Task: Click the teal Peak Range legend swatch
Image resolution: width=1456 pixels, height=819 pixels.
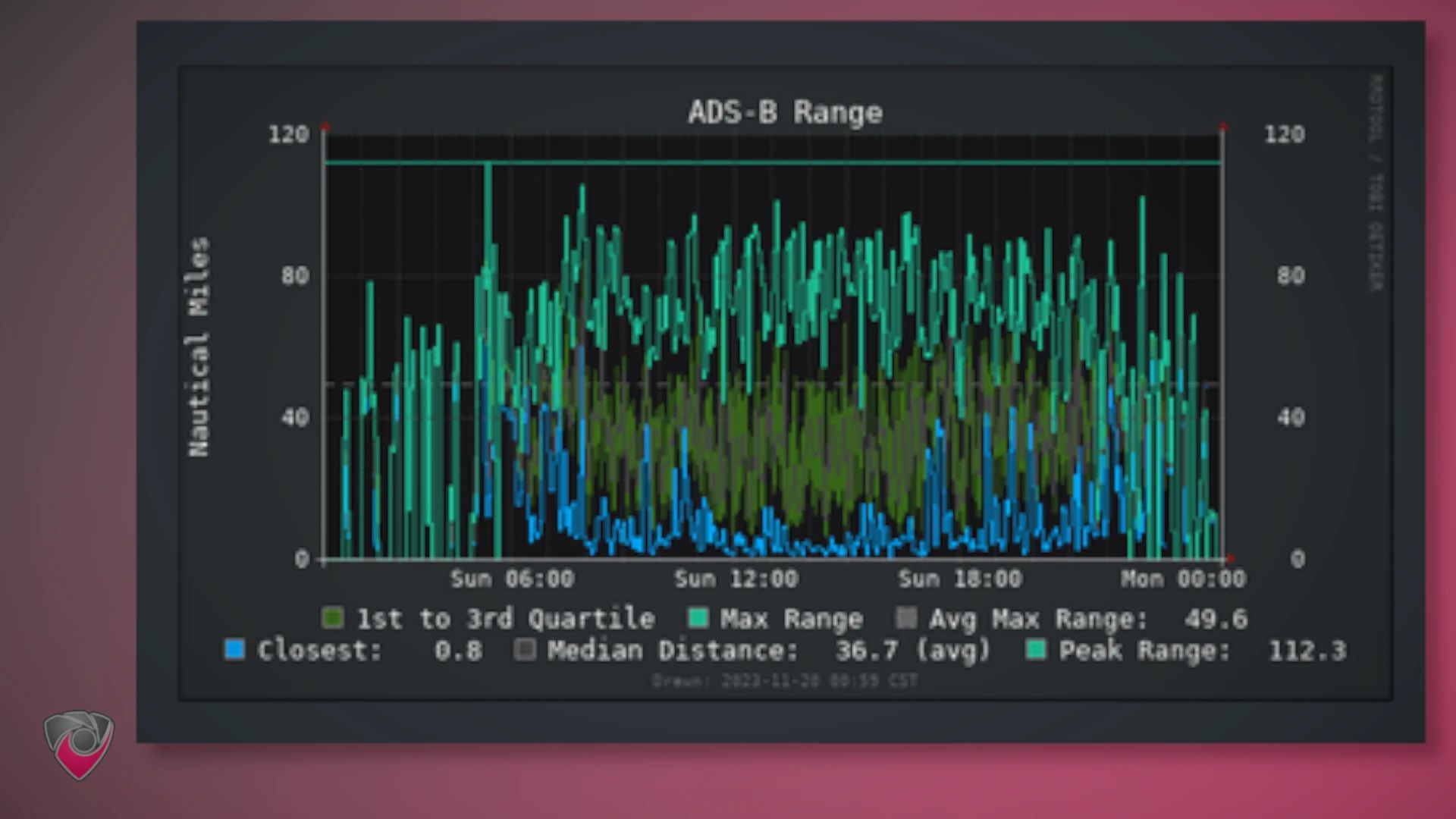Action: (1036, 649)
